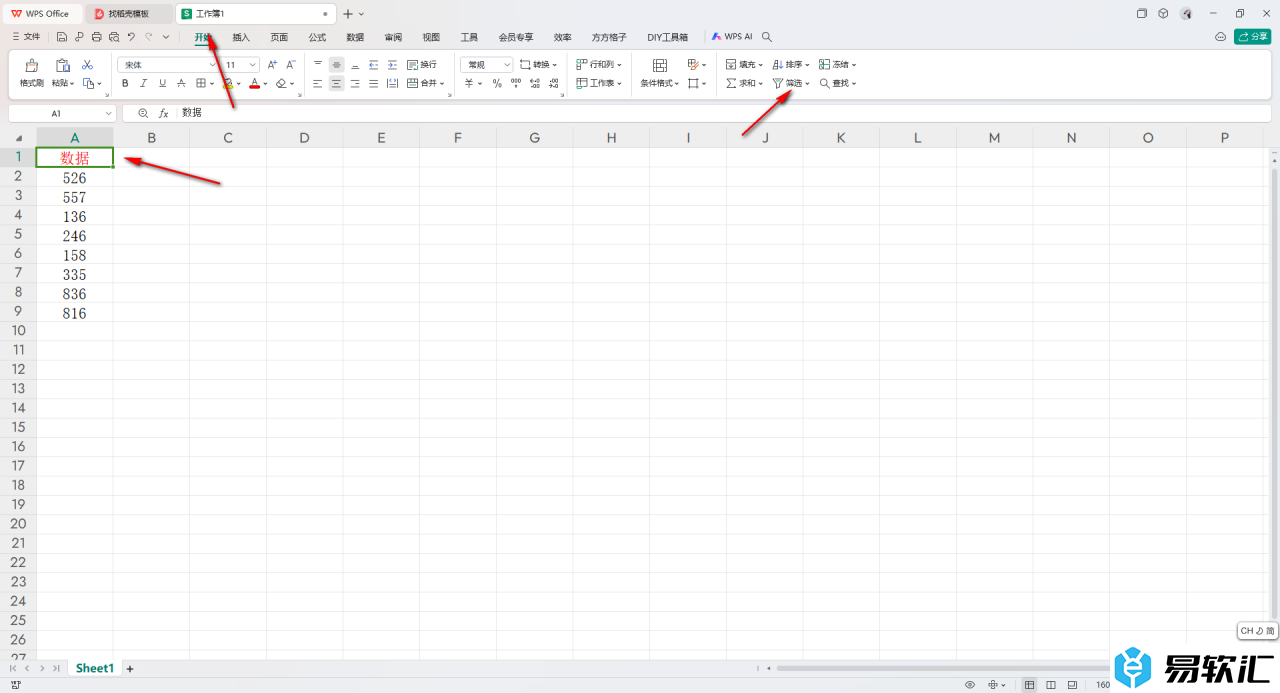This screenshot has width=1280, height=693.
Task: Open the File (文件) menu
Action: pyautogui.click(x=26, y=37)
